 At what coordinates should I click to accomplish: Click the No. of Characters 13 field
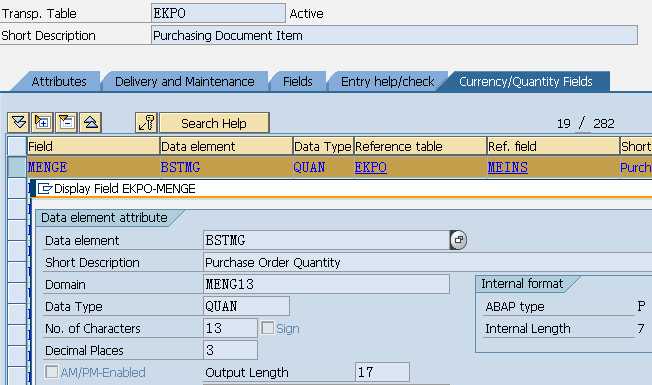[x=230, y=328]
